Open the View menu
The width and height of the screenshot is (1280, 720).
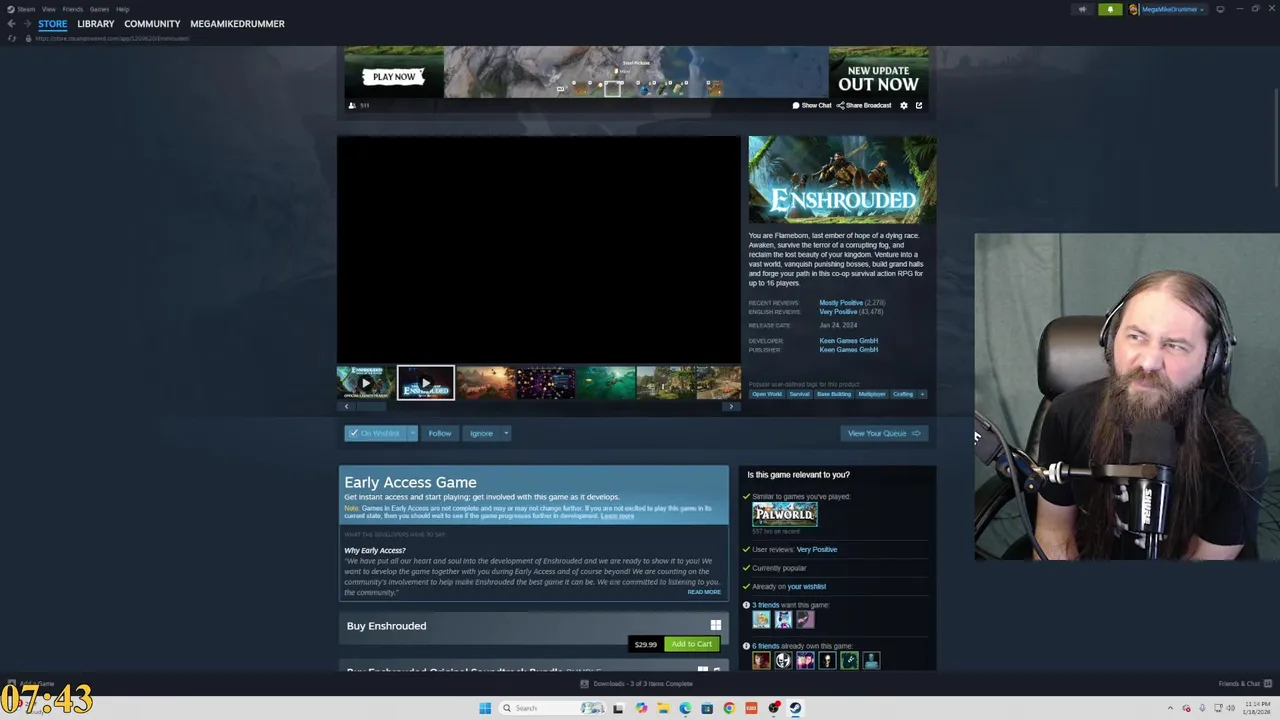click(48, 9)
